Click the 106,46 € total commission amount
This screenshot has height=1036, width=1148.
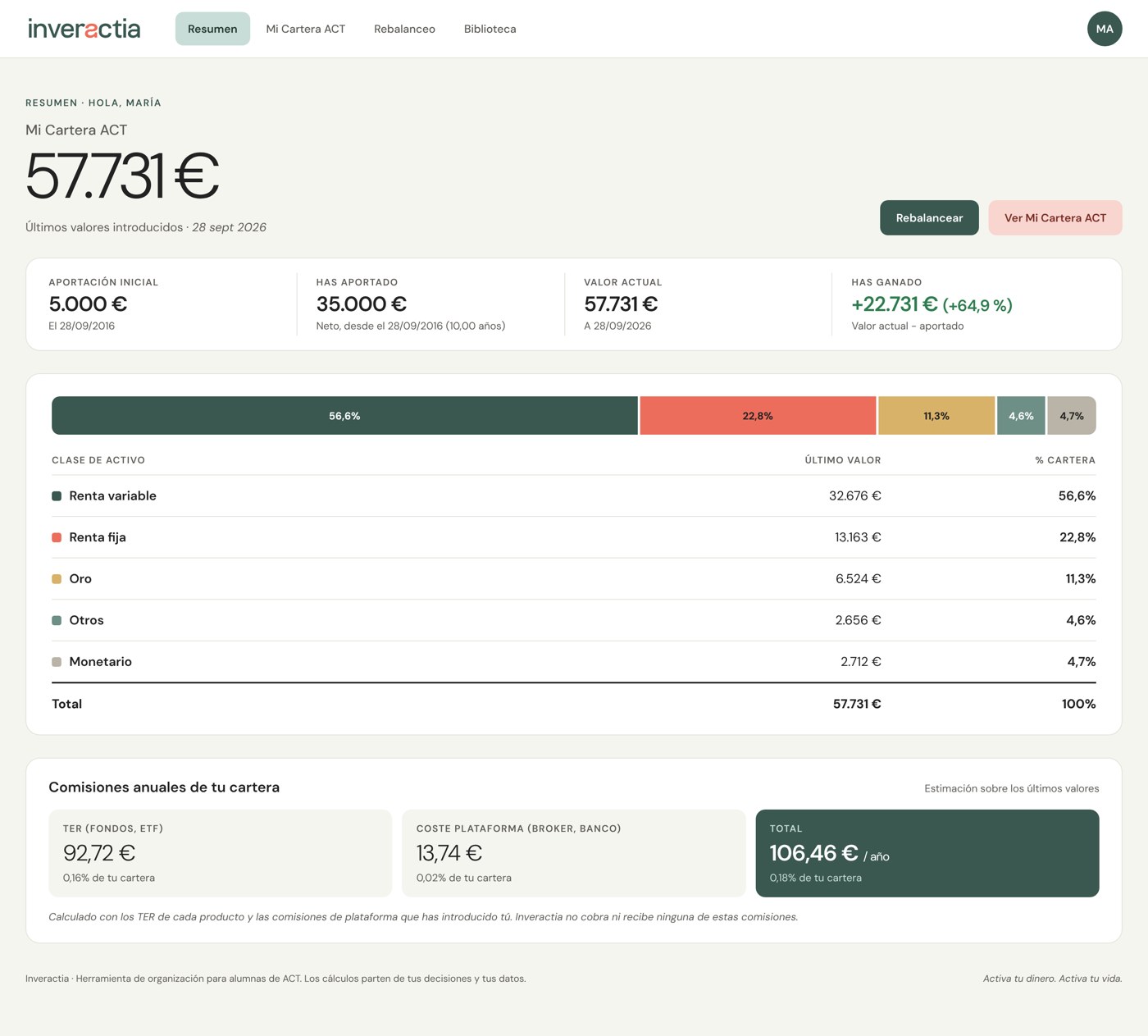tap(813, 853)
